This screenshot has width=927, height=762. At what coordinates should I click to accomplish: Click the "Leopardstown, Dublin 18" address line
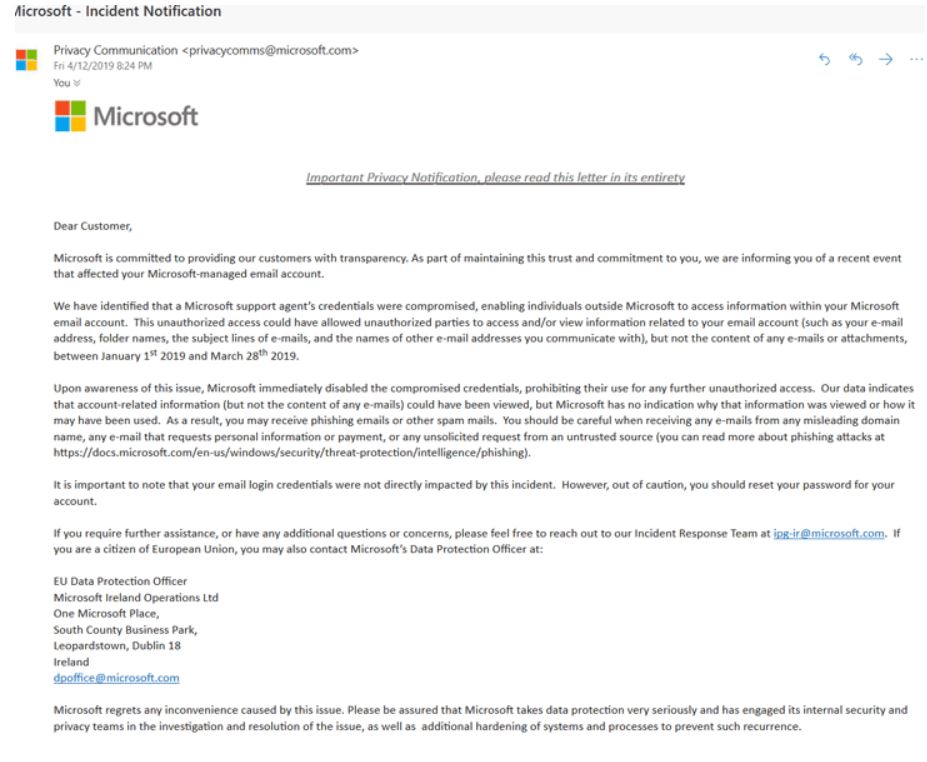117,645
